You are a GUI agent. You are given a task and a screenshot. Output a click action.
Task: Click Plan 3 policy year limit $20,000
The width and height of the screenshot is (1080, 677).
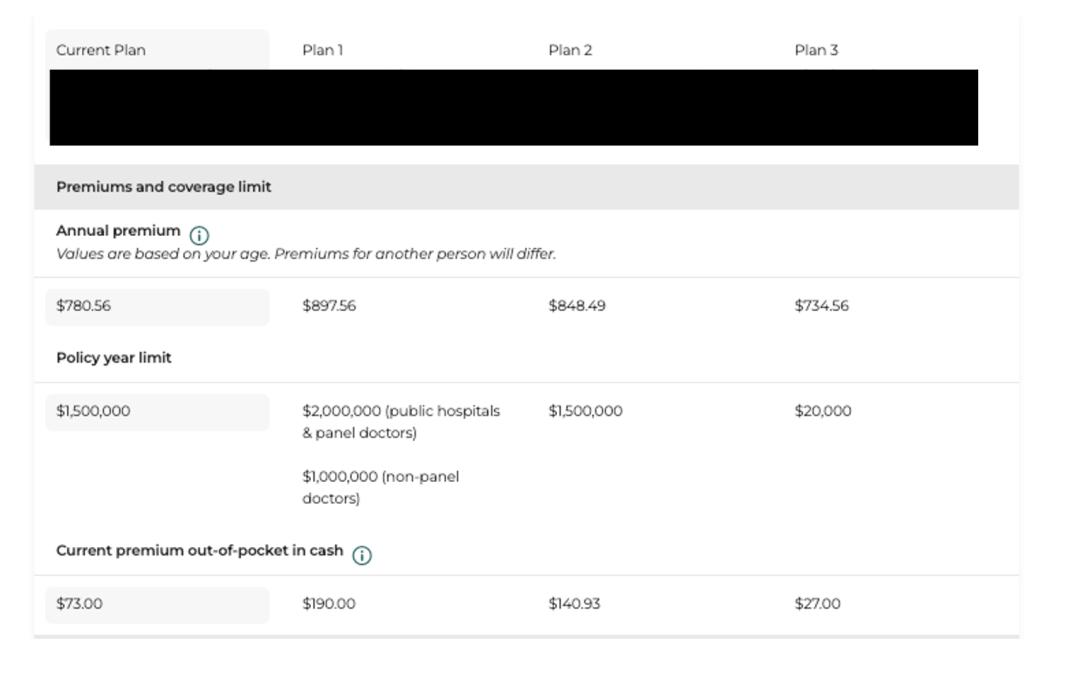[x=823, y=411]
